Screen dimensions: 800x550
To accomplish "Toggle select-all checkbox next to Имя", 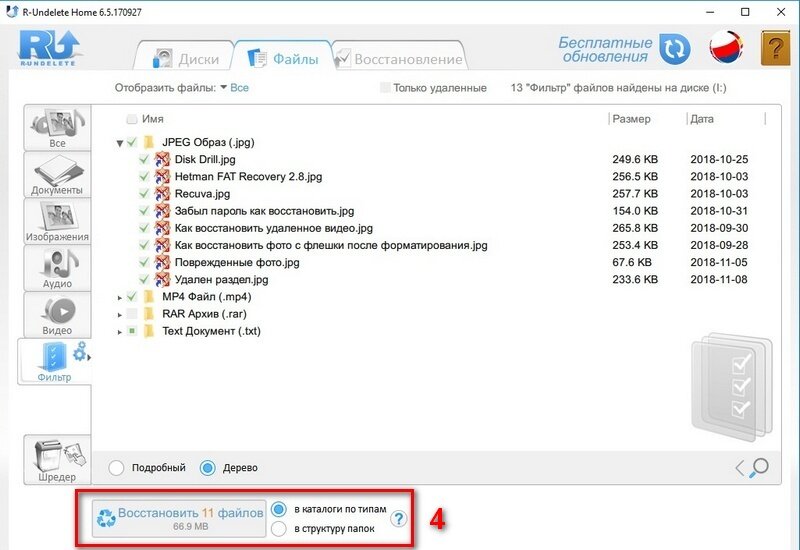I will (132, 119).
